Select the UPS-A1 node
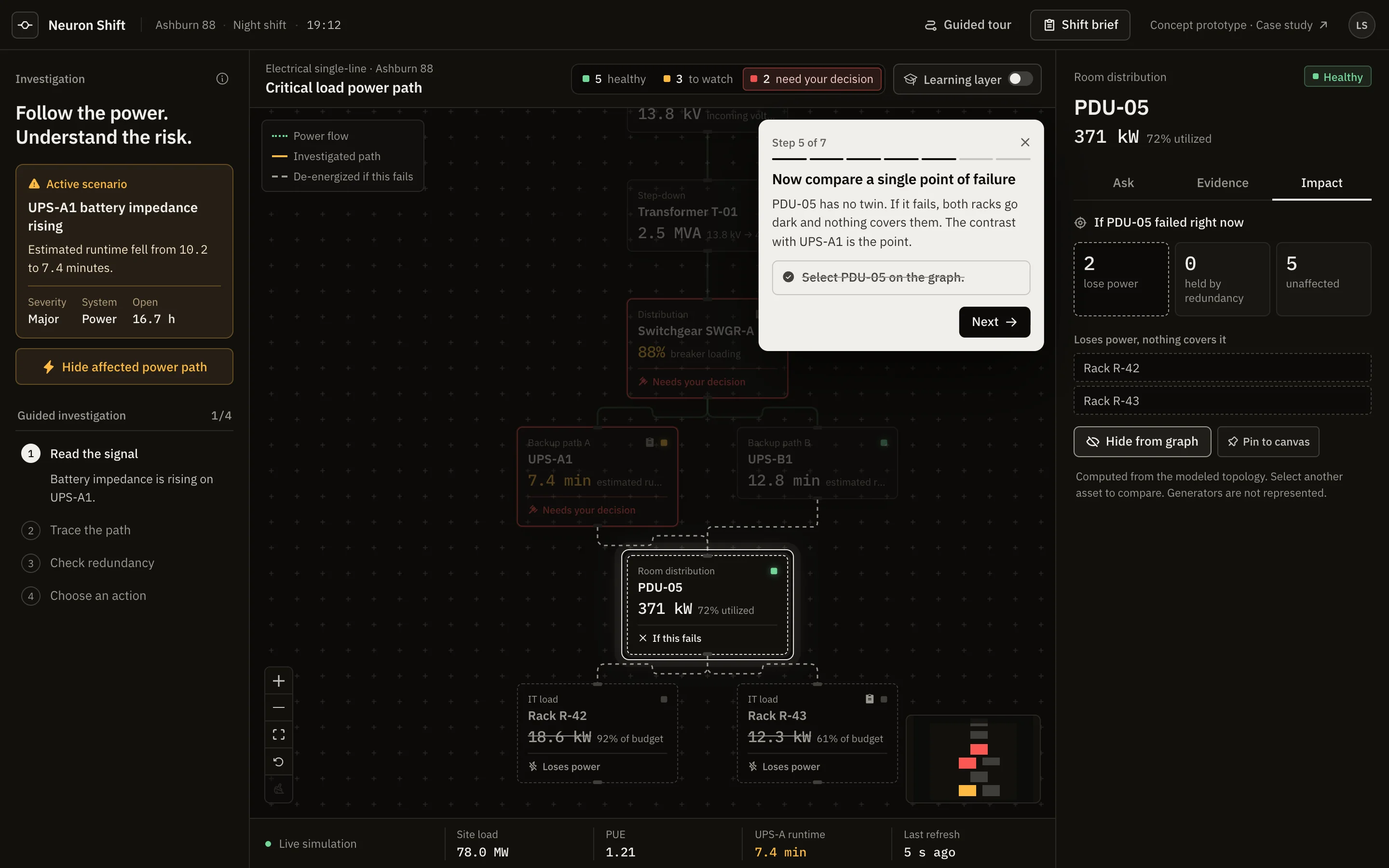 click(597, 476)
